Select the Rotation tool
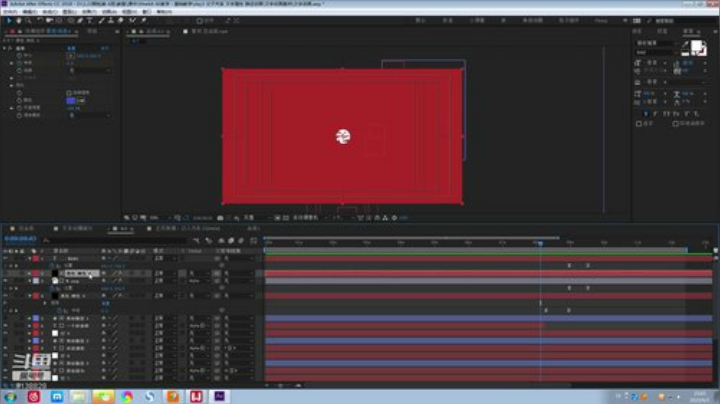720x404 pixels. (40, 21)
